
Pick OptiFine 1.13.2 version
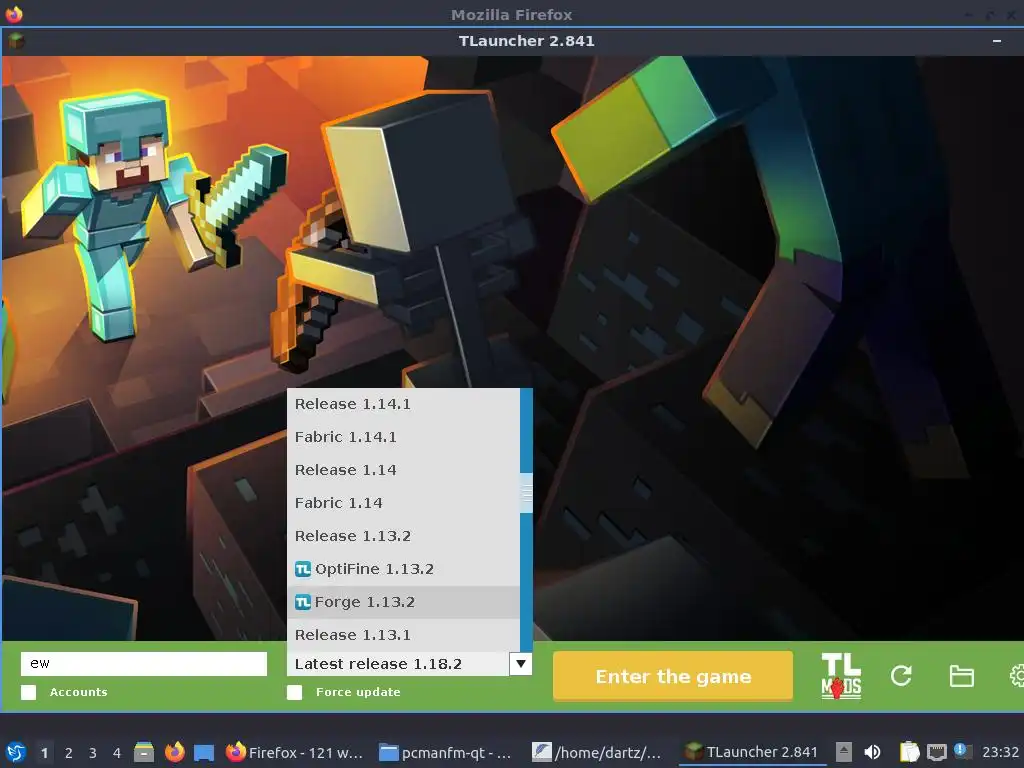pos(403,569)
